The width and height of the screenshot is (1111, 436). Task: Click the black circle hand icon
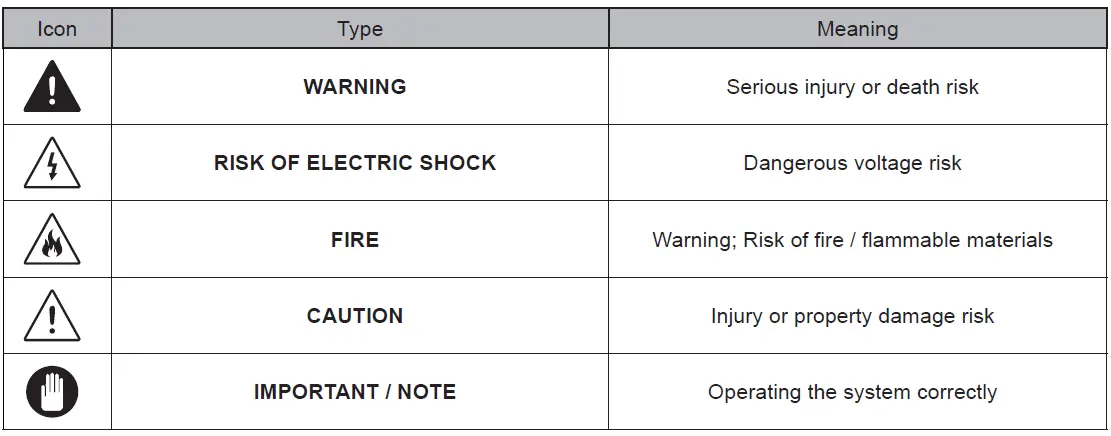click(x=52, y=392)
